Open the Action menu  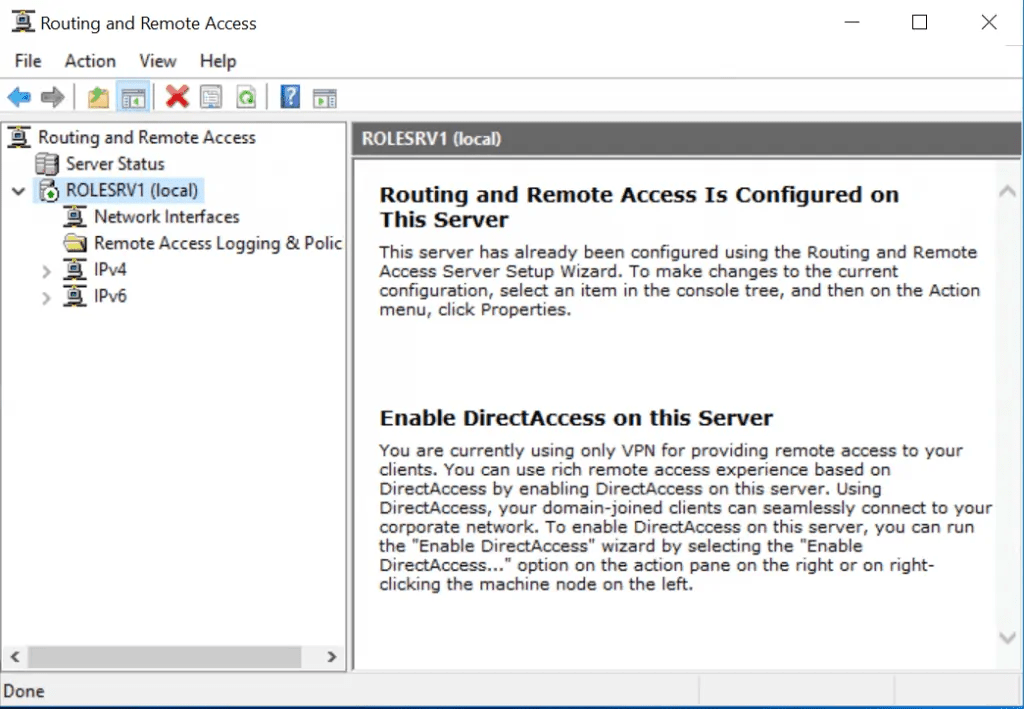89,61
